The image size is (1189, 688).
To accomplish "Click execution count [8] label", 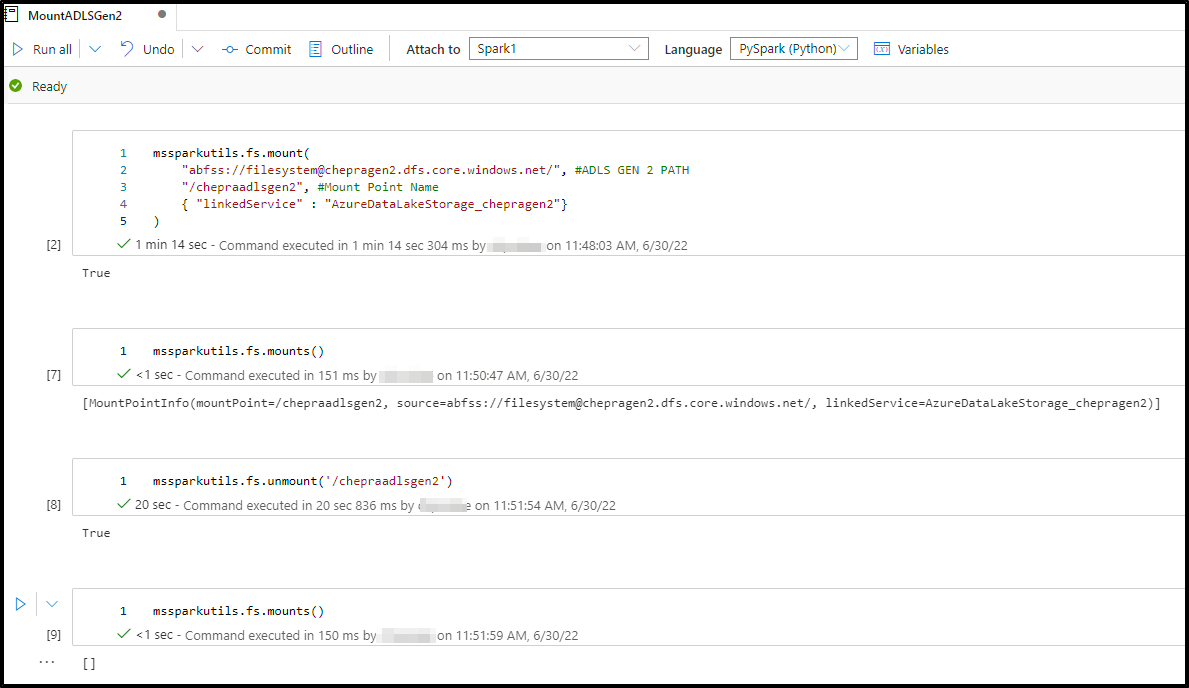I will 53,504.
